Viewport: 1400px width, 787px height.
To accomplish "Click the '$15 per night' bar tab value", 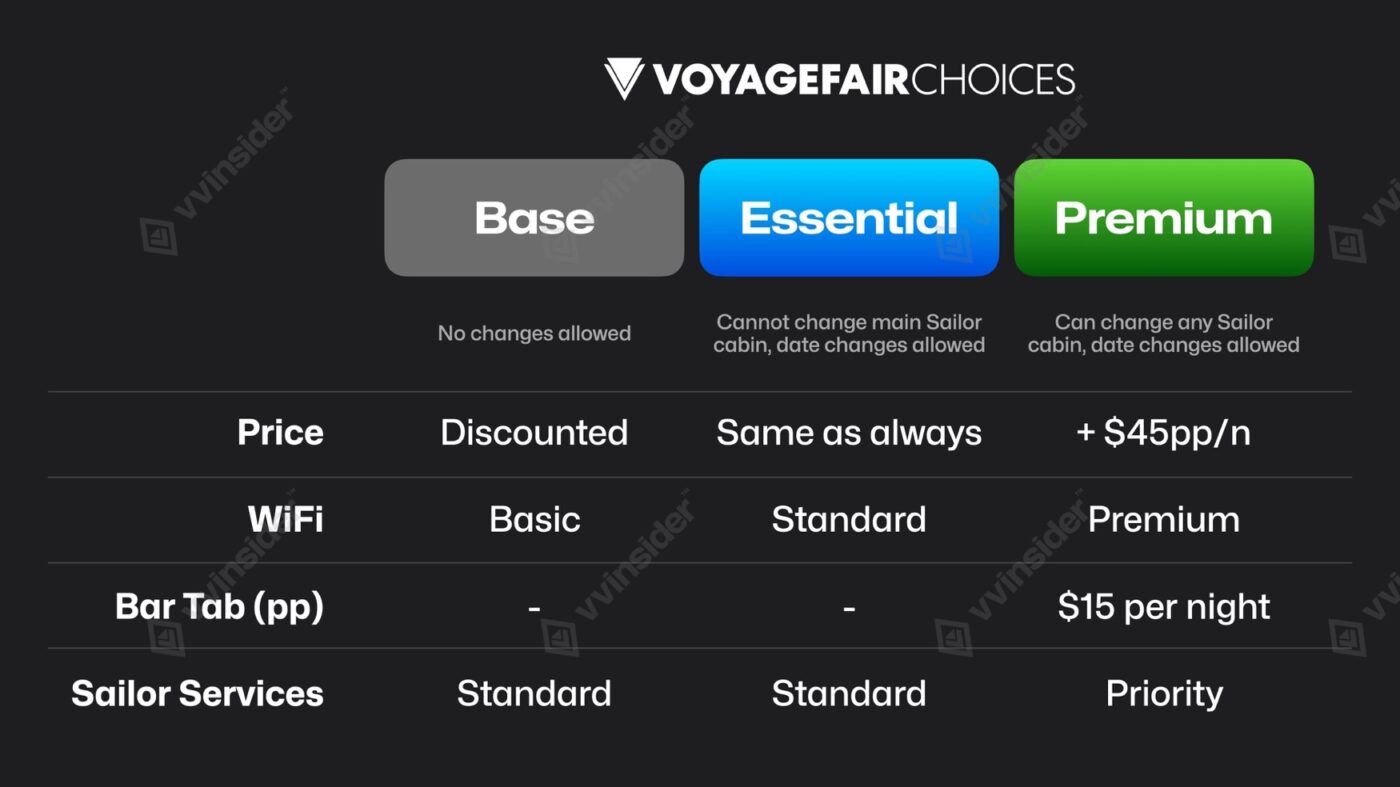I will 1163,607.
